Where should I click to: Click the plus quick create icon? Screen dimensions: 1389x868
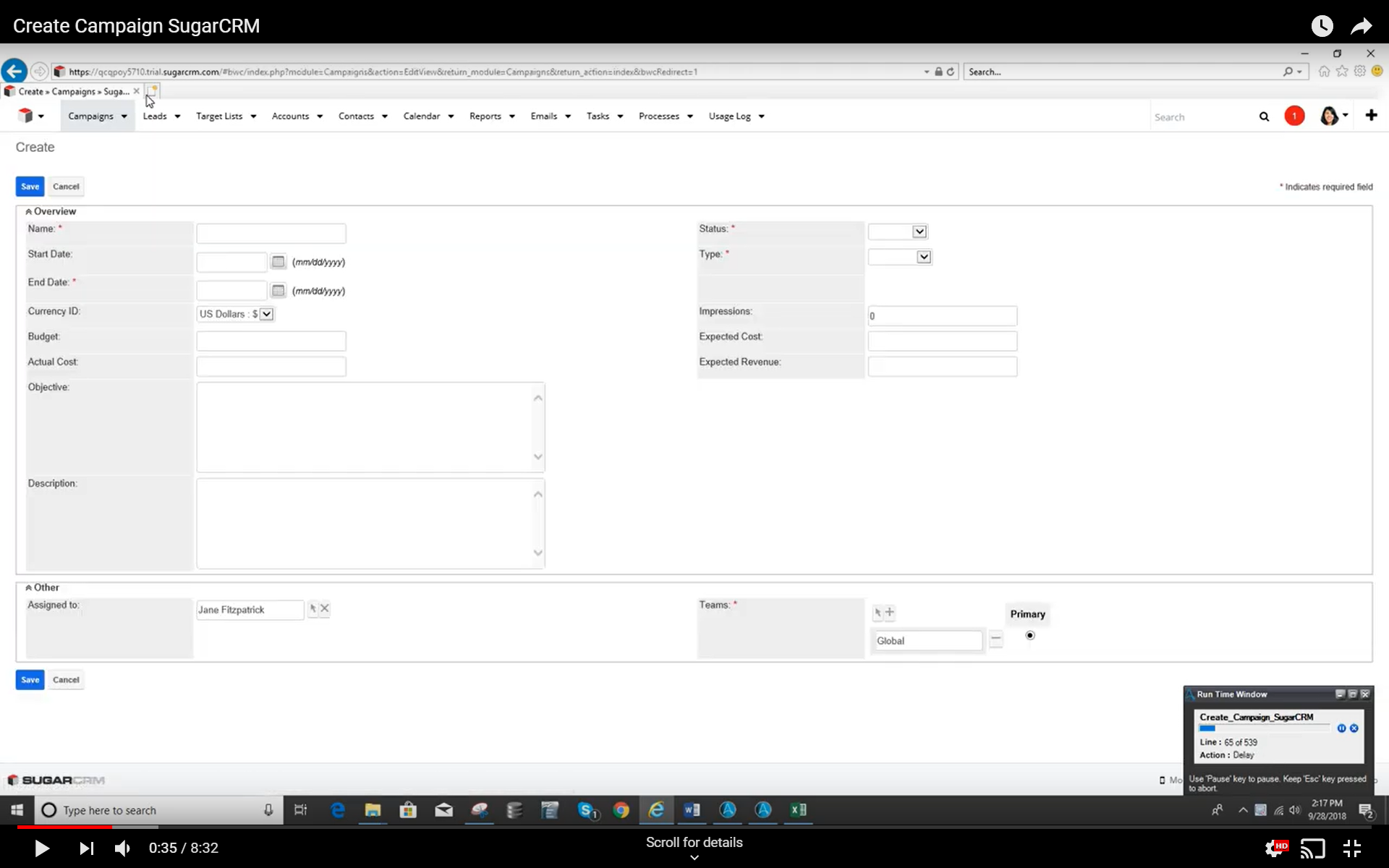pos(1371,116)
